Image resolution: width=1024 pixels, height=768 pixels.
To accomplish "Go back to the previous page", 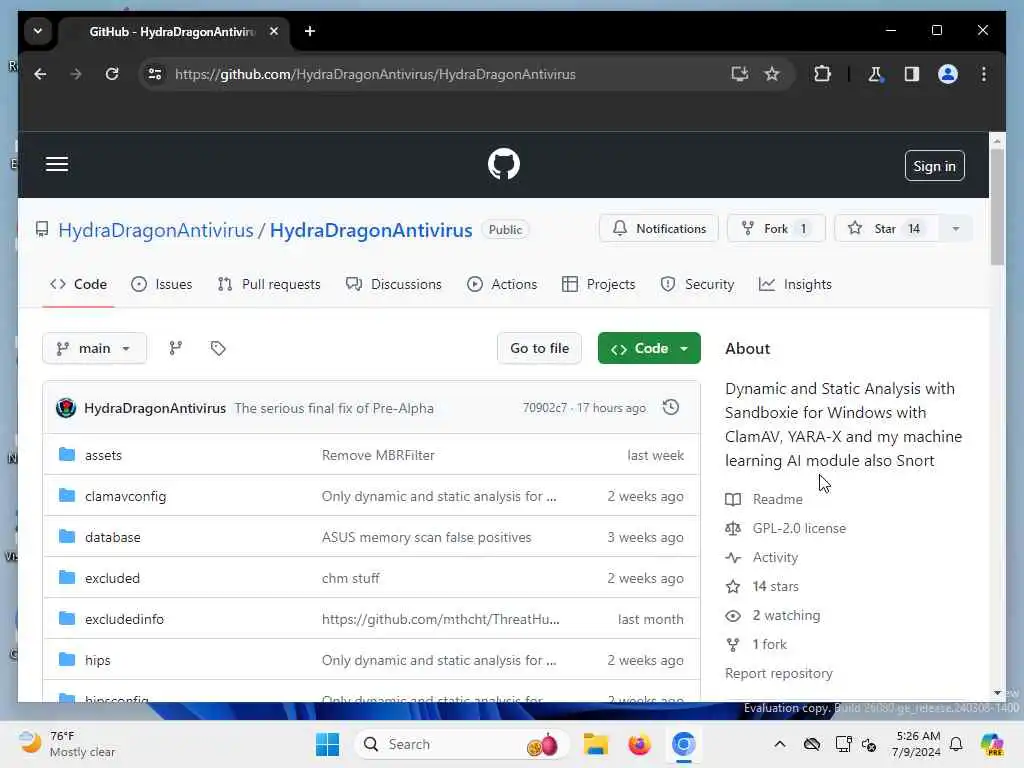I will point(40,74).
